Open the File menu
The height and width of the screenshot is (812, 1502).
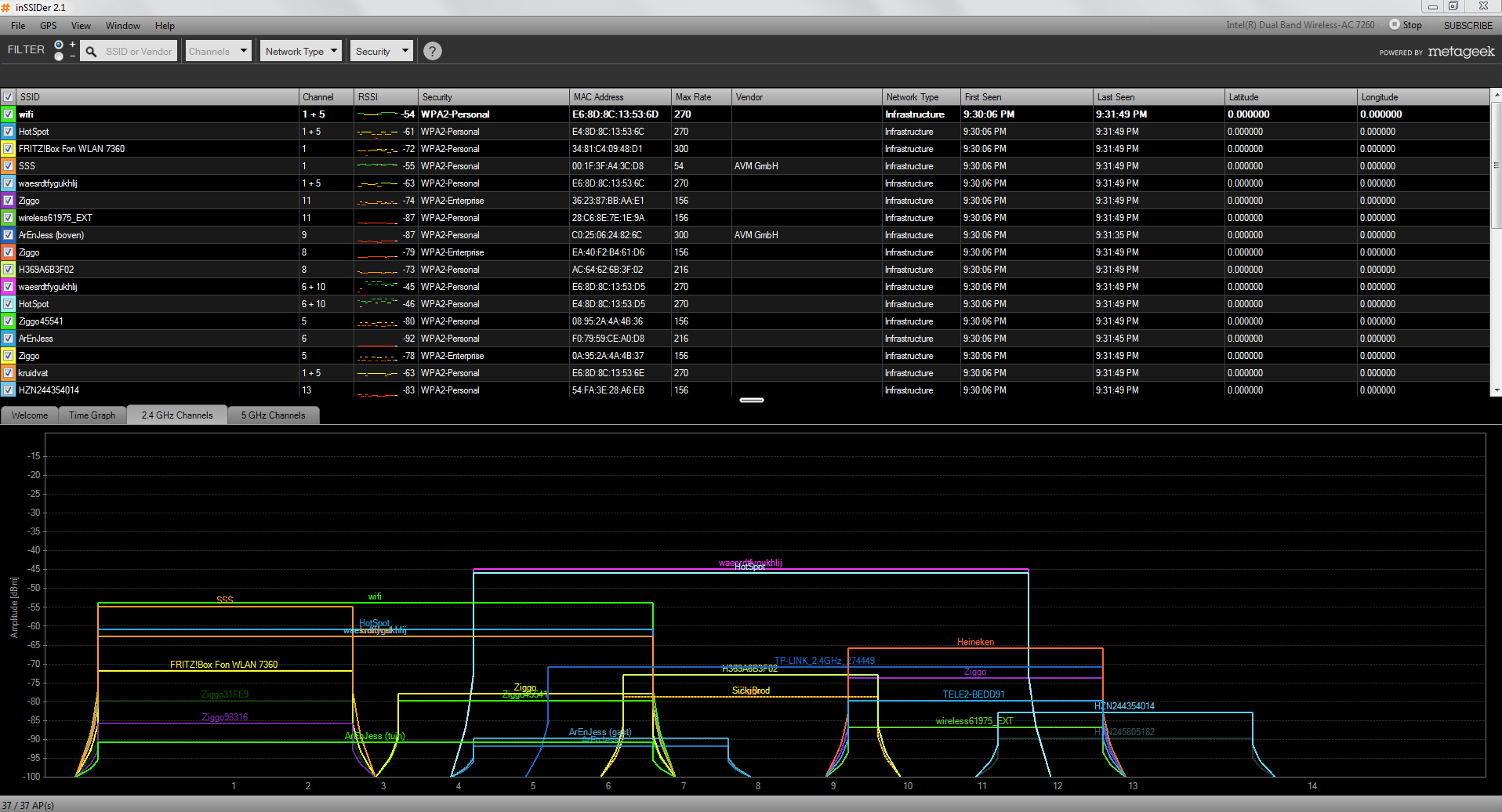tap(18, 26)
